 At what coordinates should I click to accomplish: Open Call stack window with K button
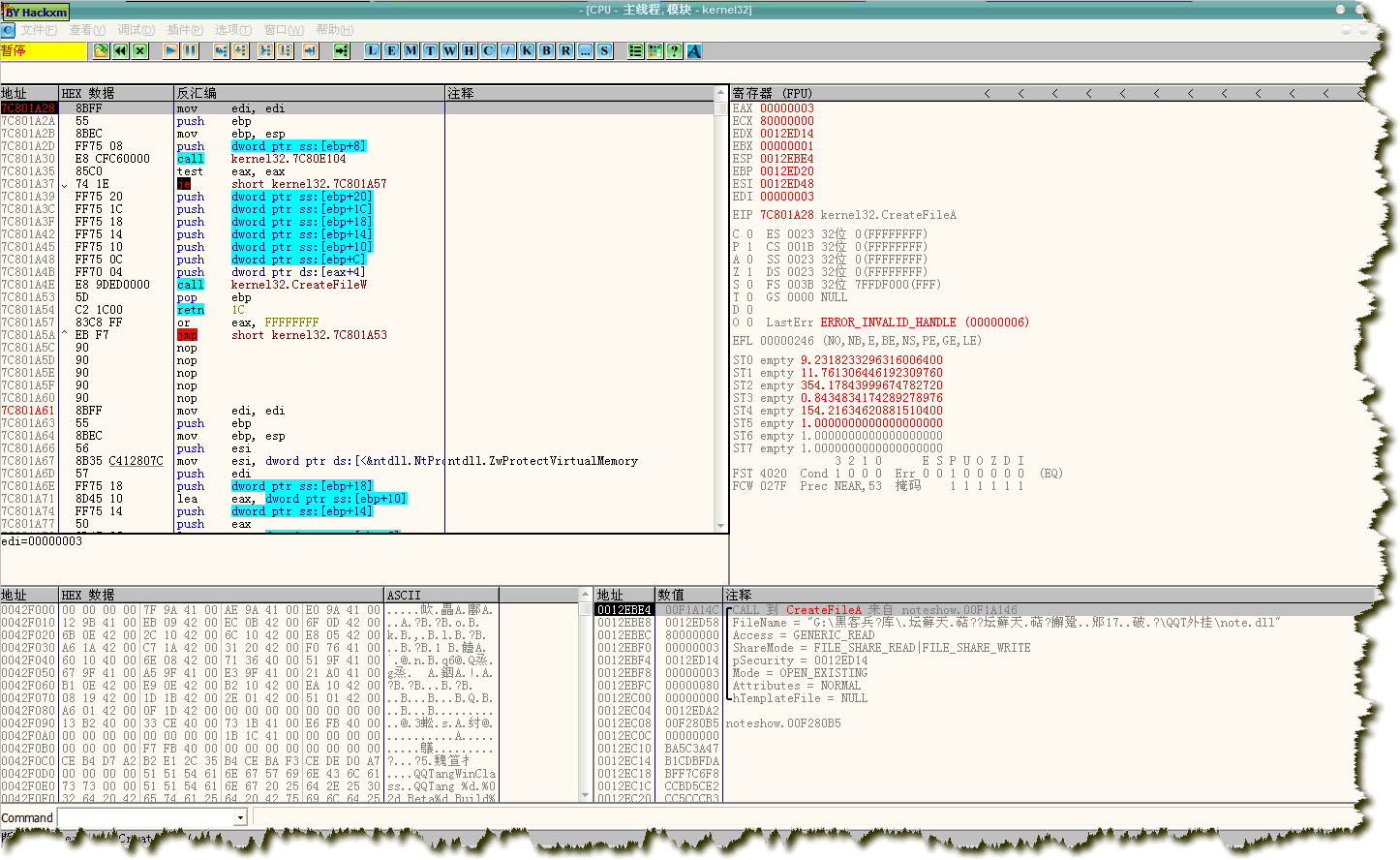pyautogui.click(x=528, y=50)
